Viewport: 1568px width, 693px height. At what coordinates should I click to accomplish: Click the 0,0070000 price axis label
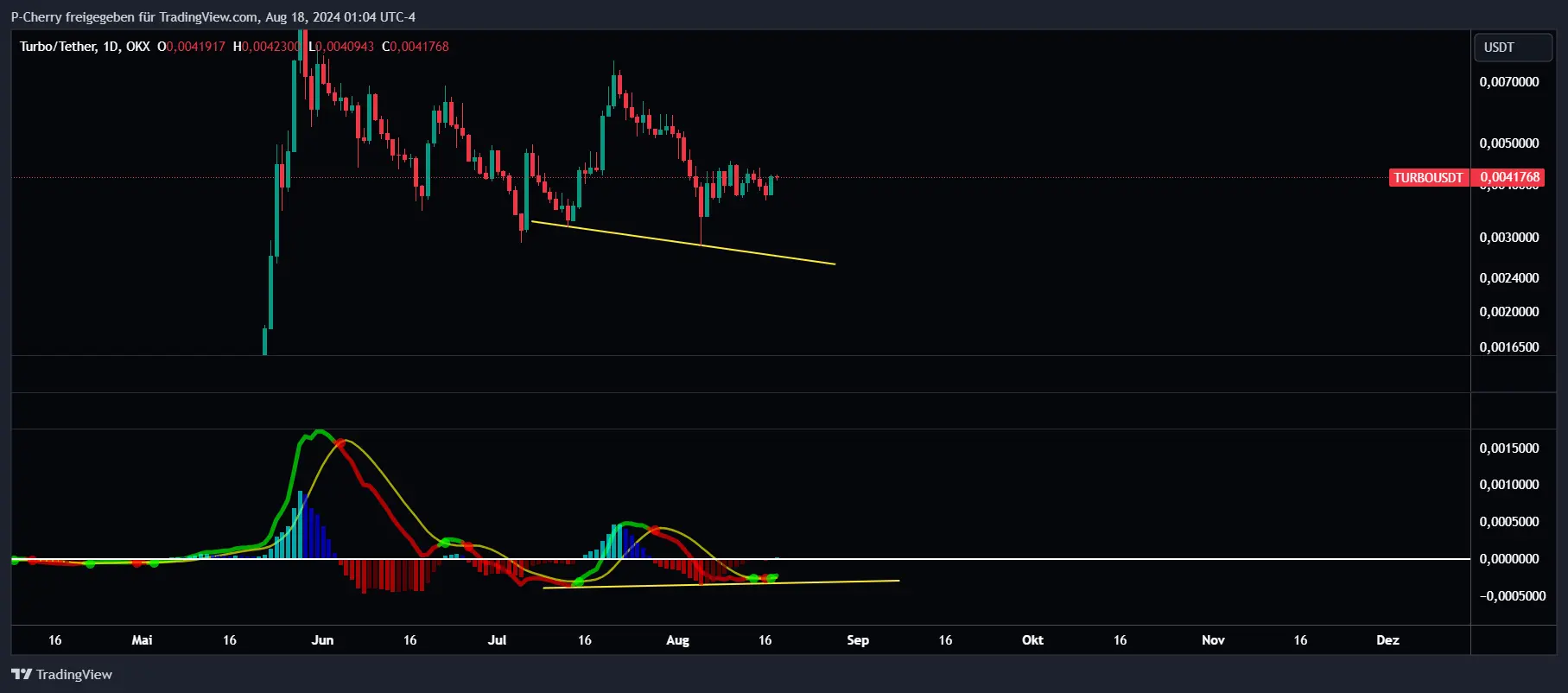point(1509,82)
